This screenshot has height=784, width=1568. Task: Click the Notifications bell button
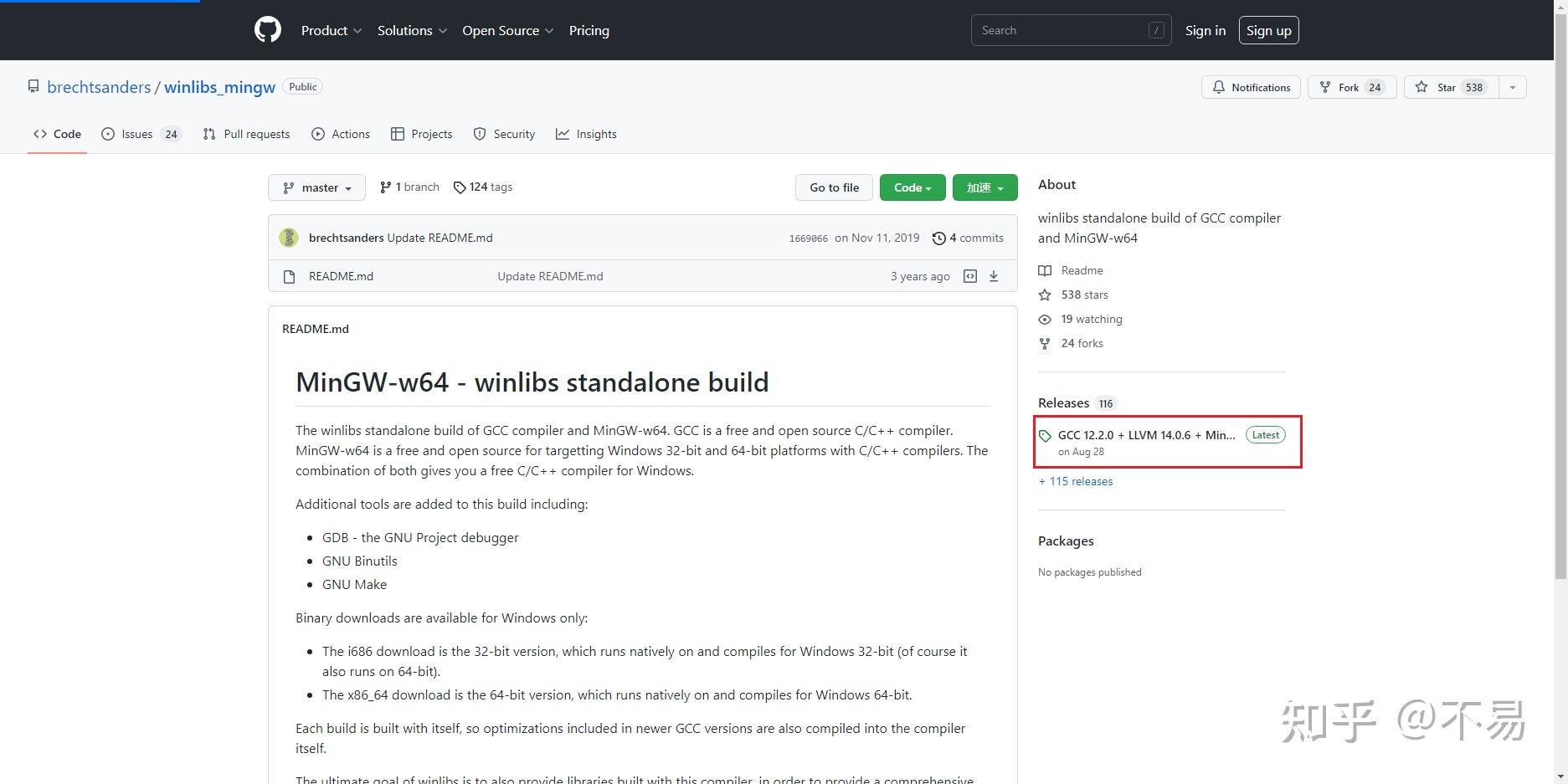click(x=1251, y=87)
